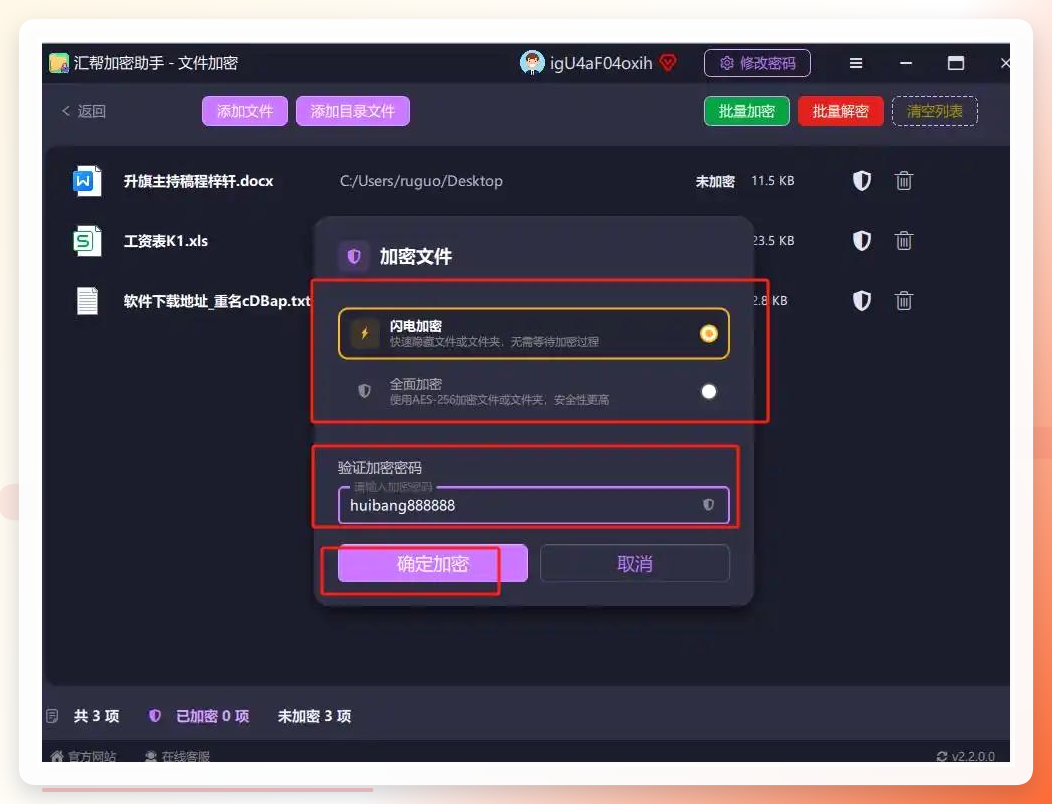Image resolution: width=1052 pixels, height=804 pixels.
Task: Click the refresh icon next to v2.2.0.0
Action: pyautogui.click(x=942, y=756)
